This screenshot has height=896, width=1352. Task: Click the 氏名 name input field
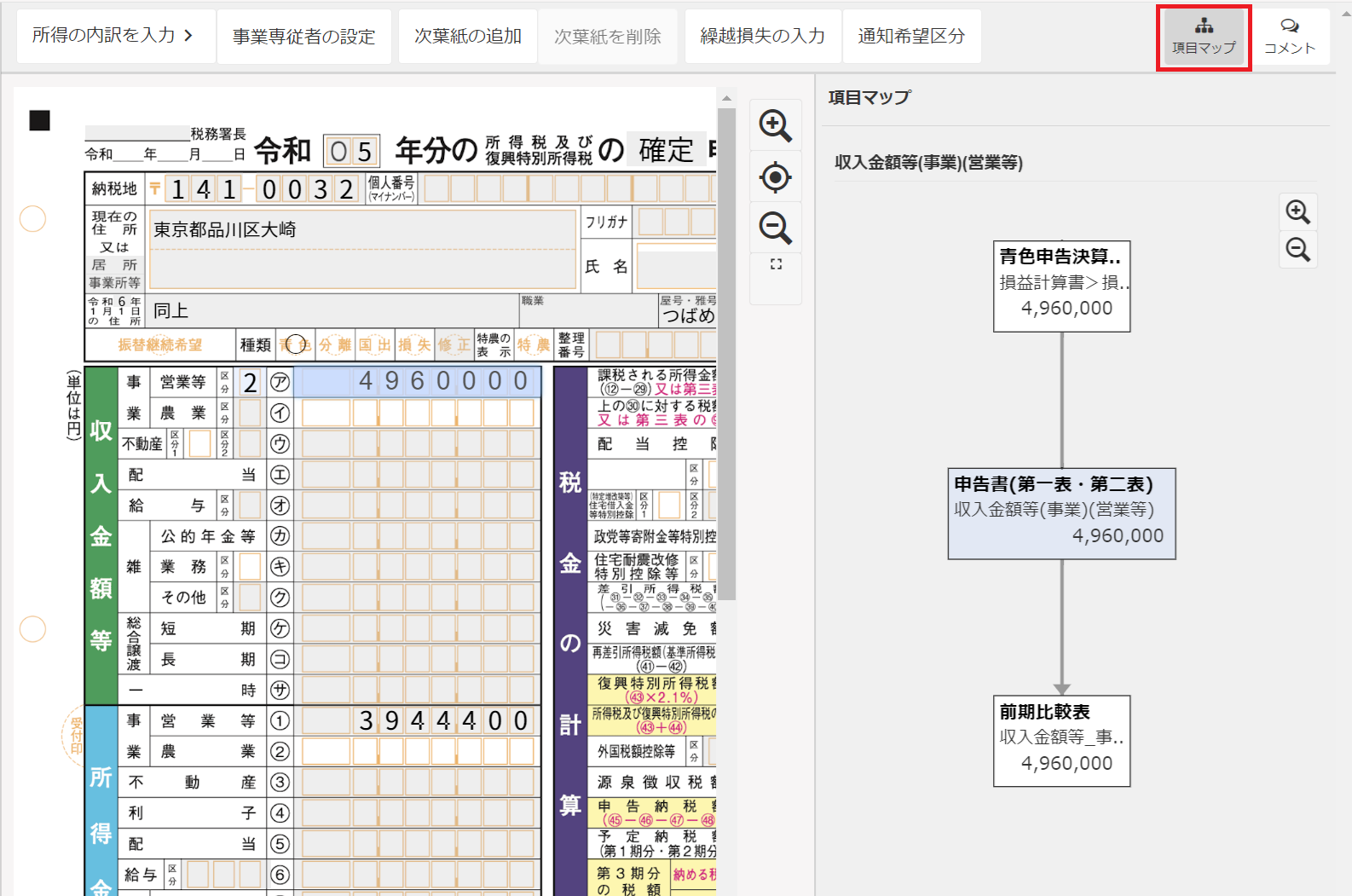[x=676, y=266]
